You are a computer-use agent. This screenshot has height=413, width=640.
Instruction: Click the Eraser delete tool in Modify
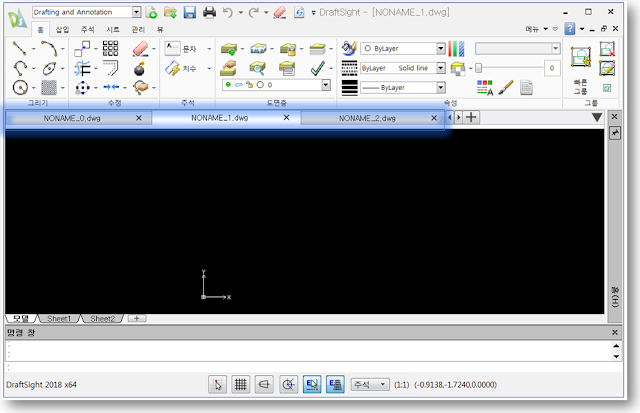pos(140,49)
